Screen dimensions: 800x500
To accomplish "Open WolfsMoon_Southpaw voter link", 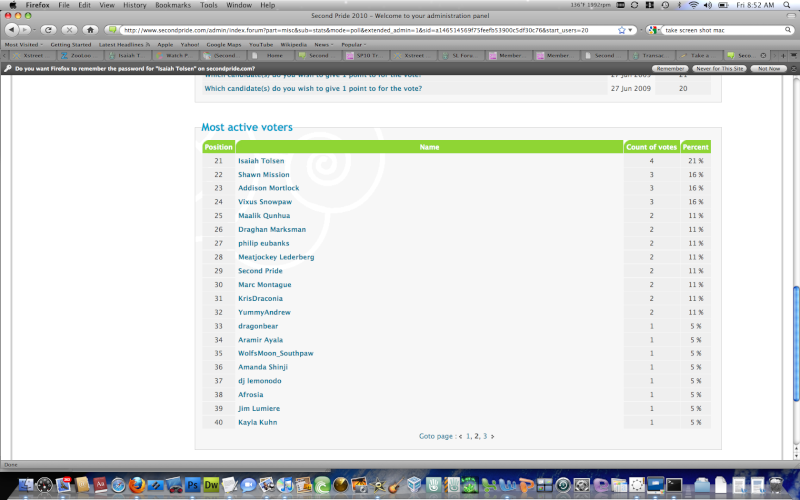I will click(x=276, y=353).
